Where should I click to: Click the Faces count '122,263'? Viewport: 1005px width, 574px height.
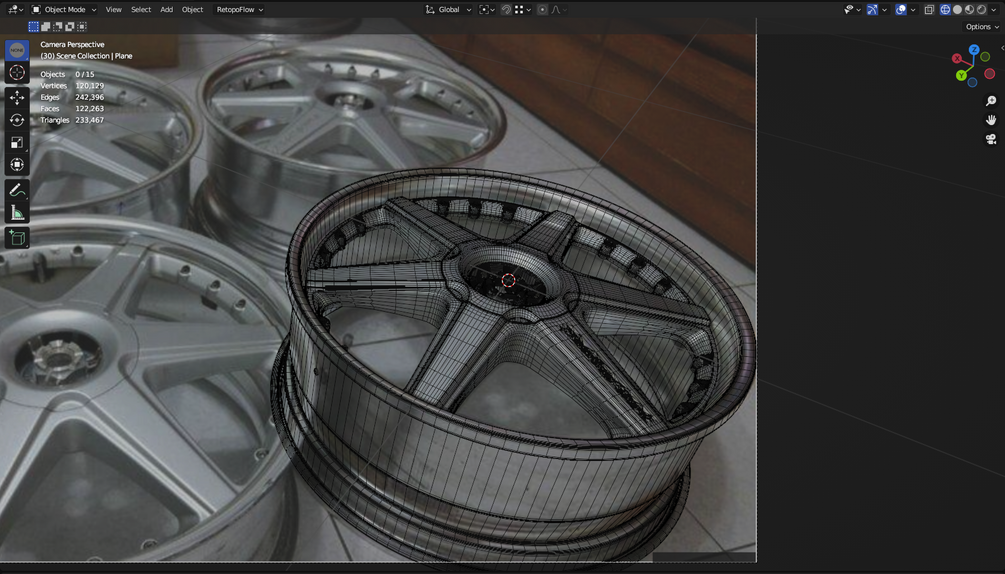point(89,108)
